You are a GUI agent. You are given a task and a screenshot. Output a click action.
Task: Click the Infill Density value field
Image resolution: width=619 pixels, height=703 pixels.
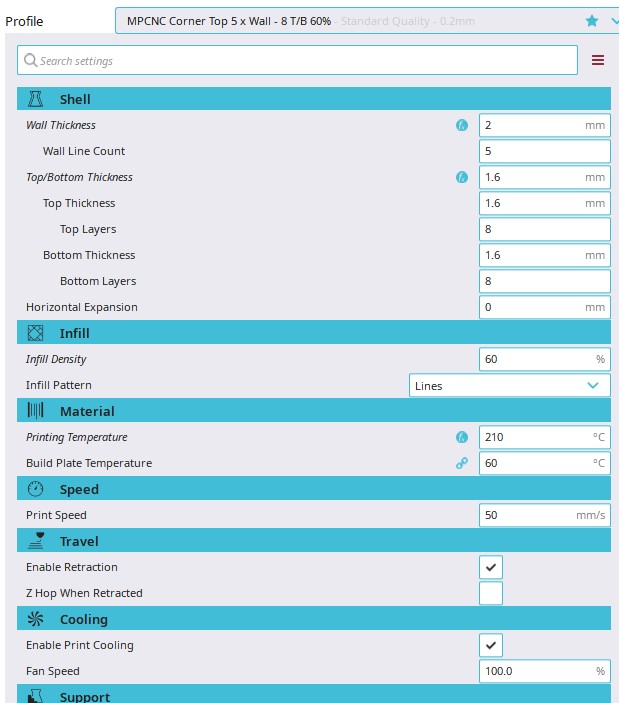tap(535, 359)
